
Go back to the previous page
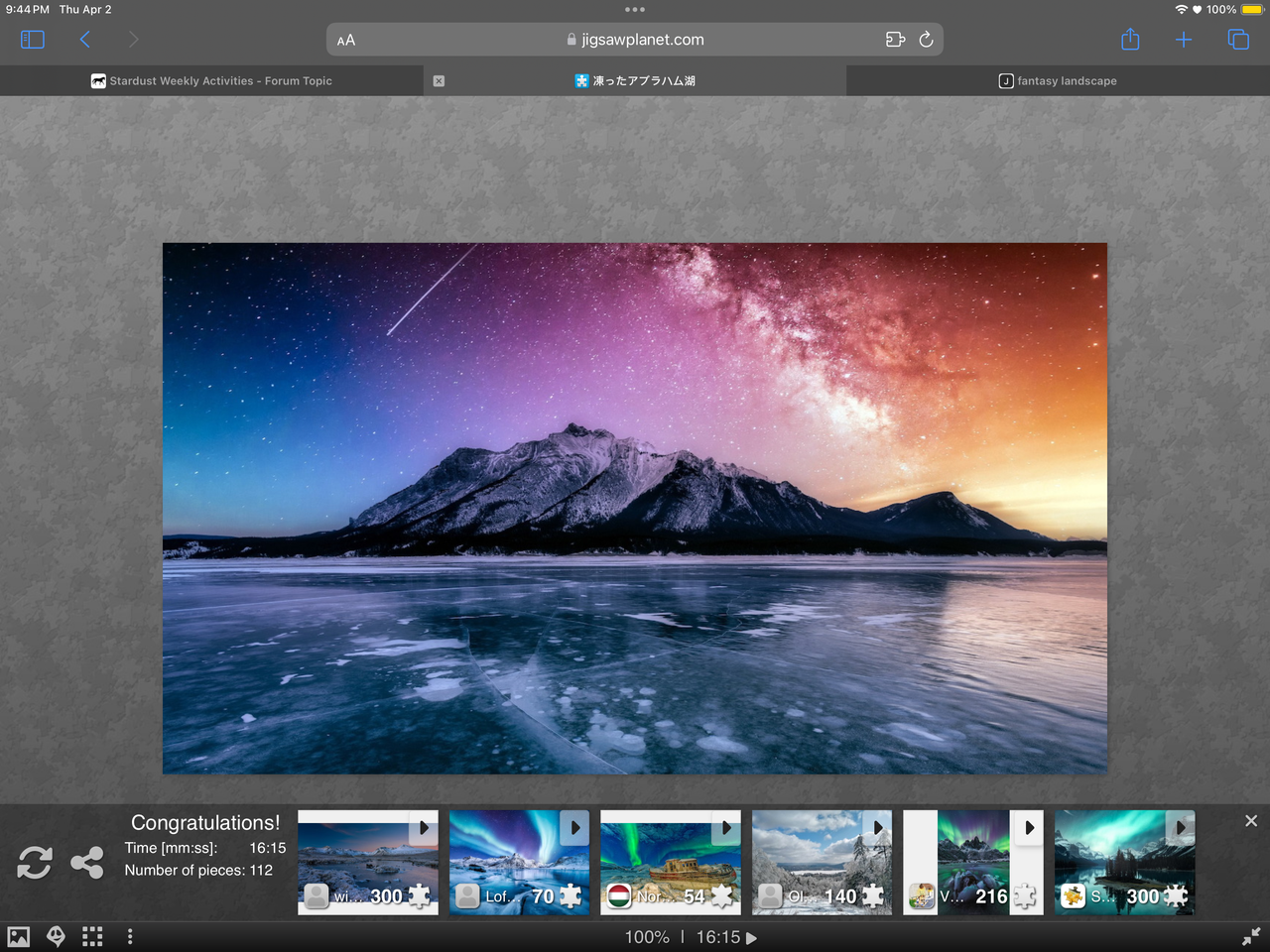click(84, 40)
